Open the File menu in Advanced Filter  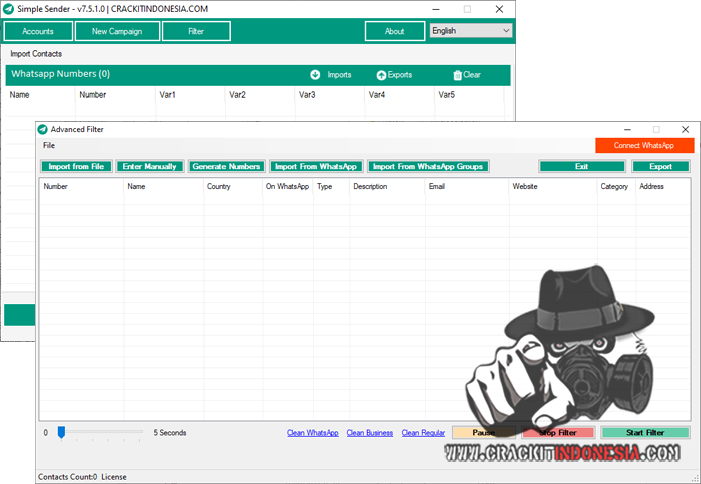(x=49, y=146)
